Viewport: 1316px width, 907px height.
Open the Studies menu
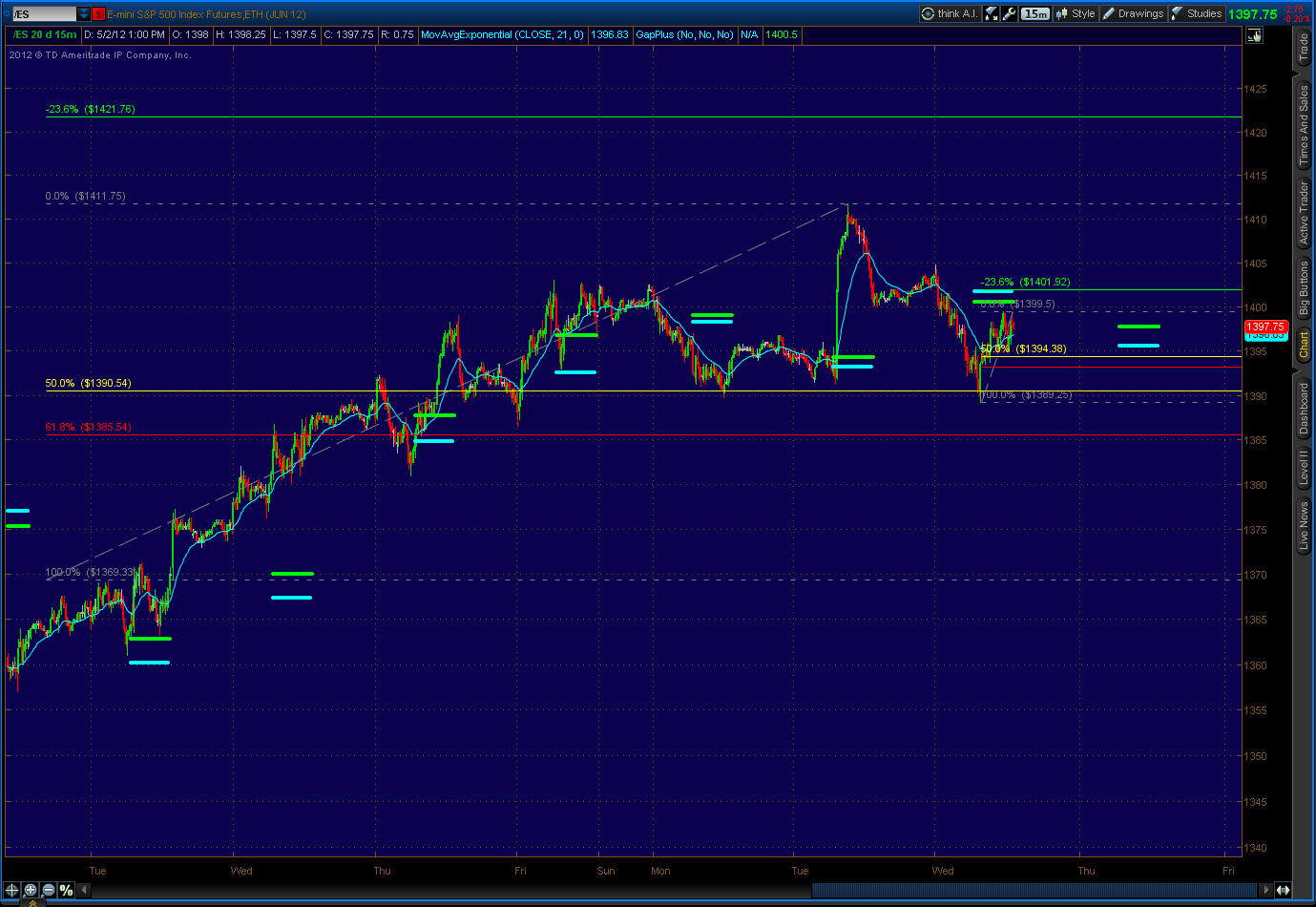click(x=1197, y=13)
